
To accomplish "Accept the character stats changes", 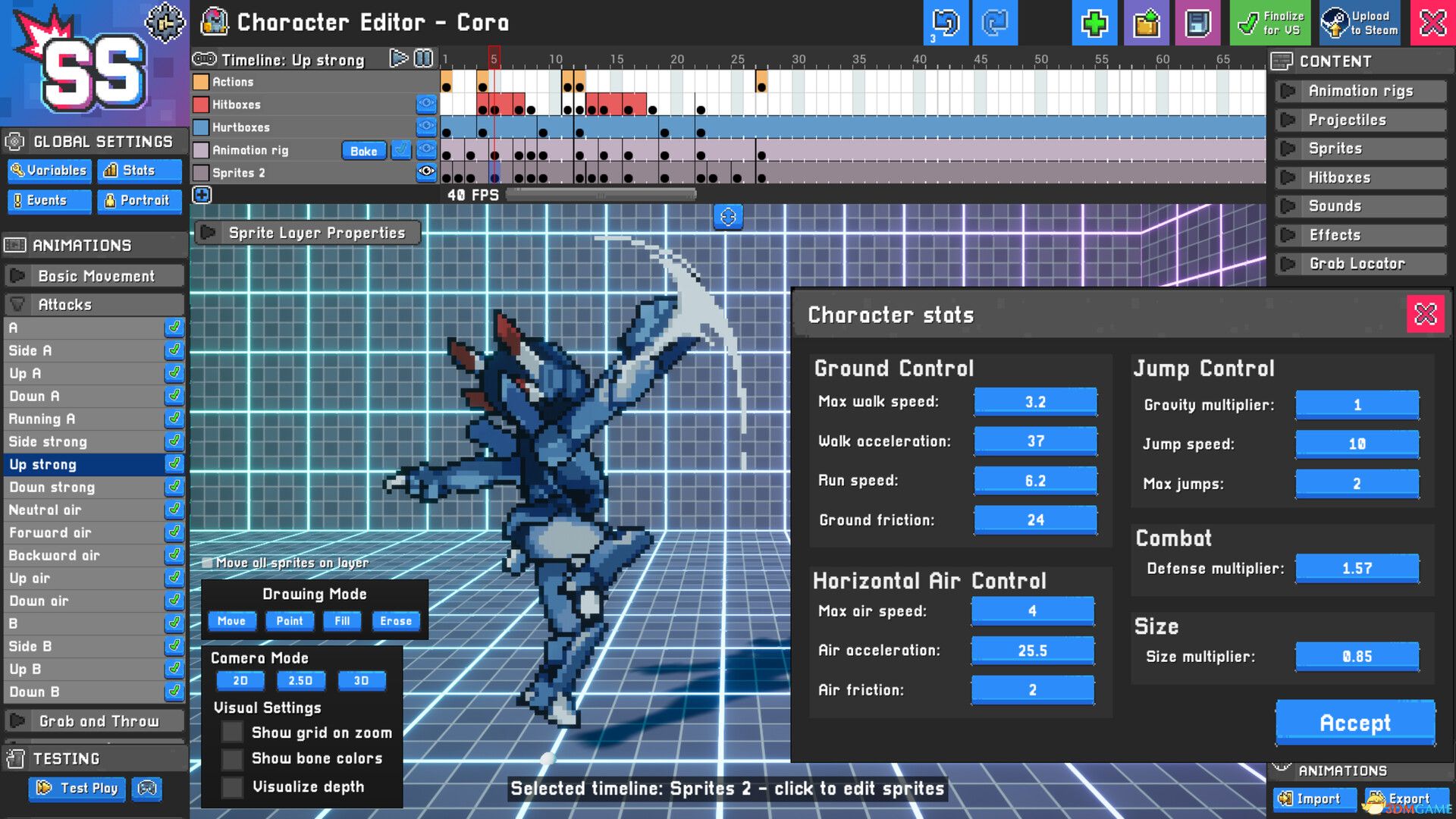I will coord(1354,722).
